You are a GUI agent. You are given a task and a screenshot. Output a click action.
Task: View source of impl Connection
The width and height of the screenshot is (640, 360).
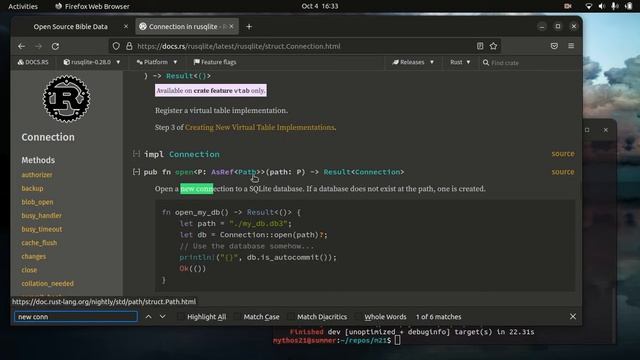[563, 154]
